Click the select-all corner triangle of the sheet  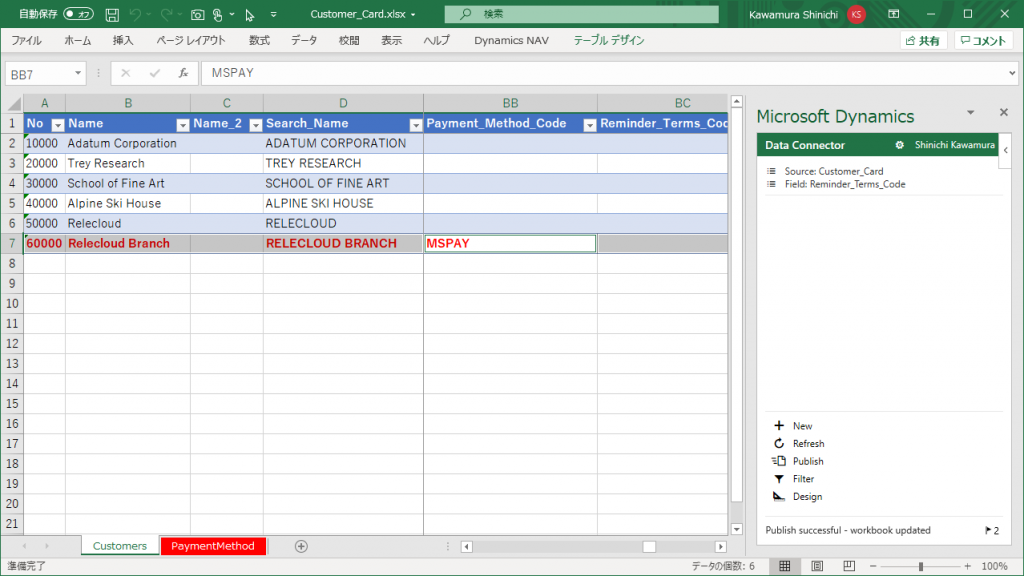pyautogui.click(x=14, y=103)
